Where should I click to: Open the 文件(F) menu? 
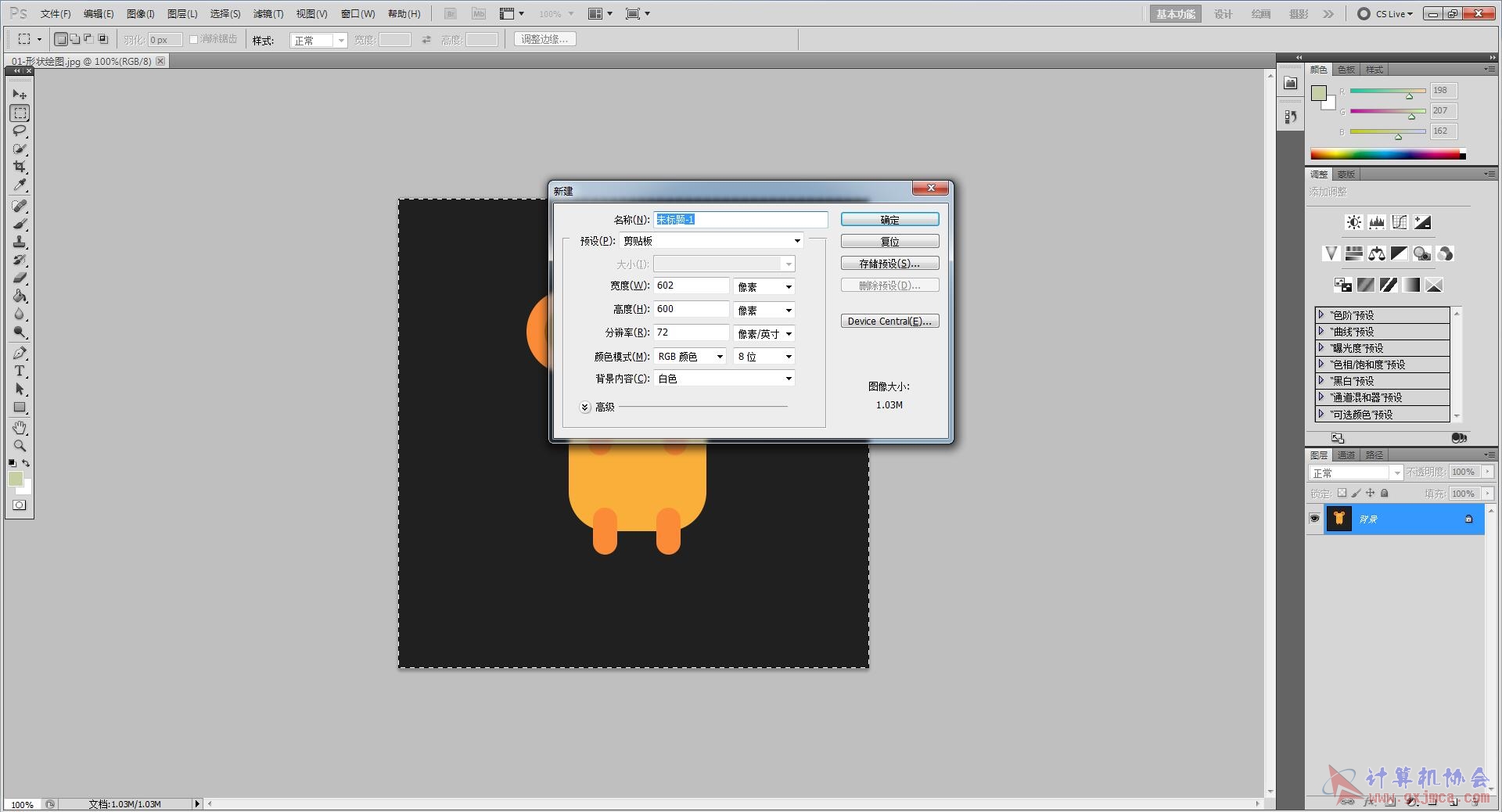click(x=56, y=14)
